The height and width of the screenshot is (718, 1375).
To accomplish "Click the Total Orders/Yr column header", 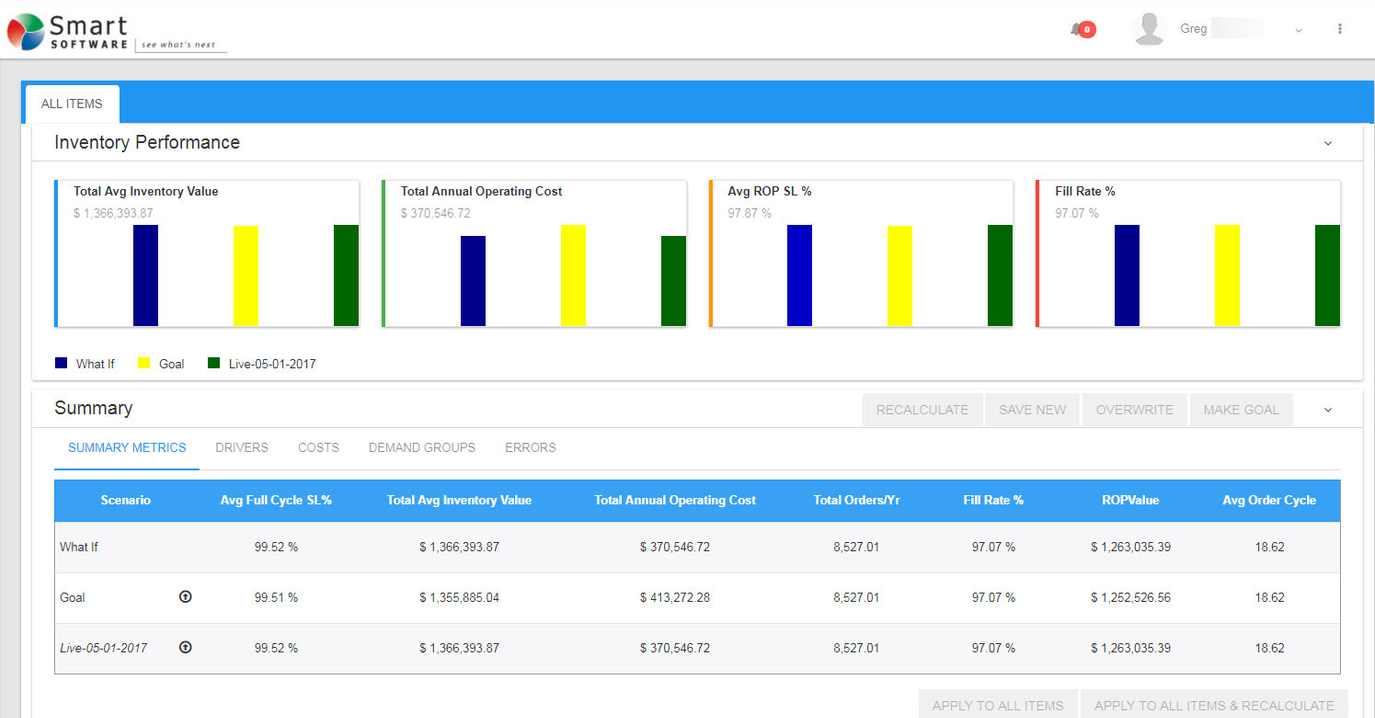I will pos(857,500).
